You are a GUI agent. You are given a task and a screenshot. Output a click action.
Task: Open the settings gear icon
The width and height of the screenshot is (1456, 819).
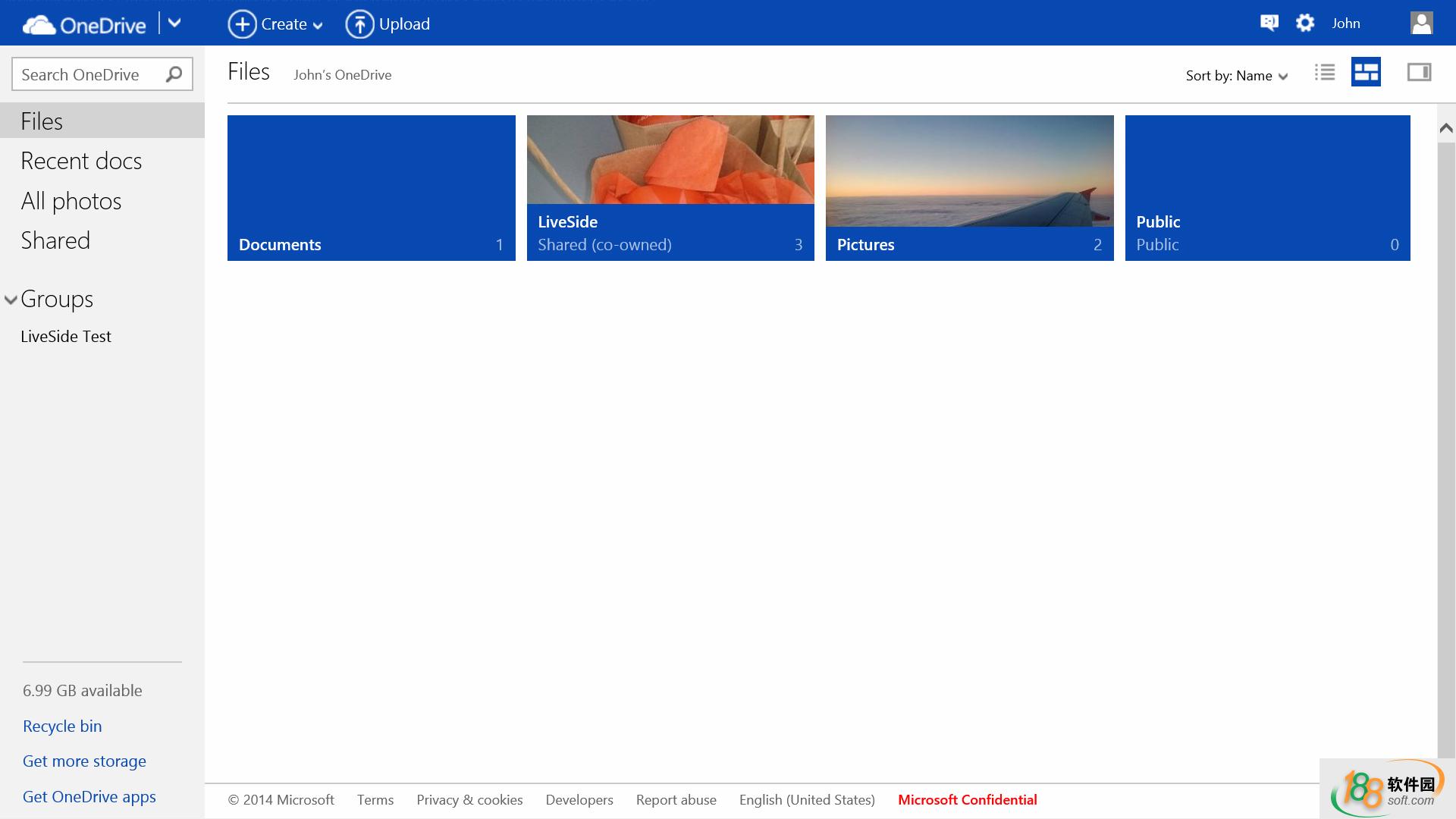click(x=1304, y=23)
